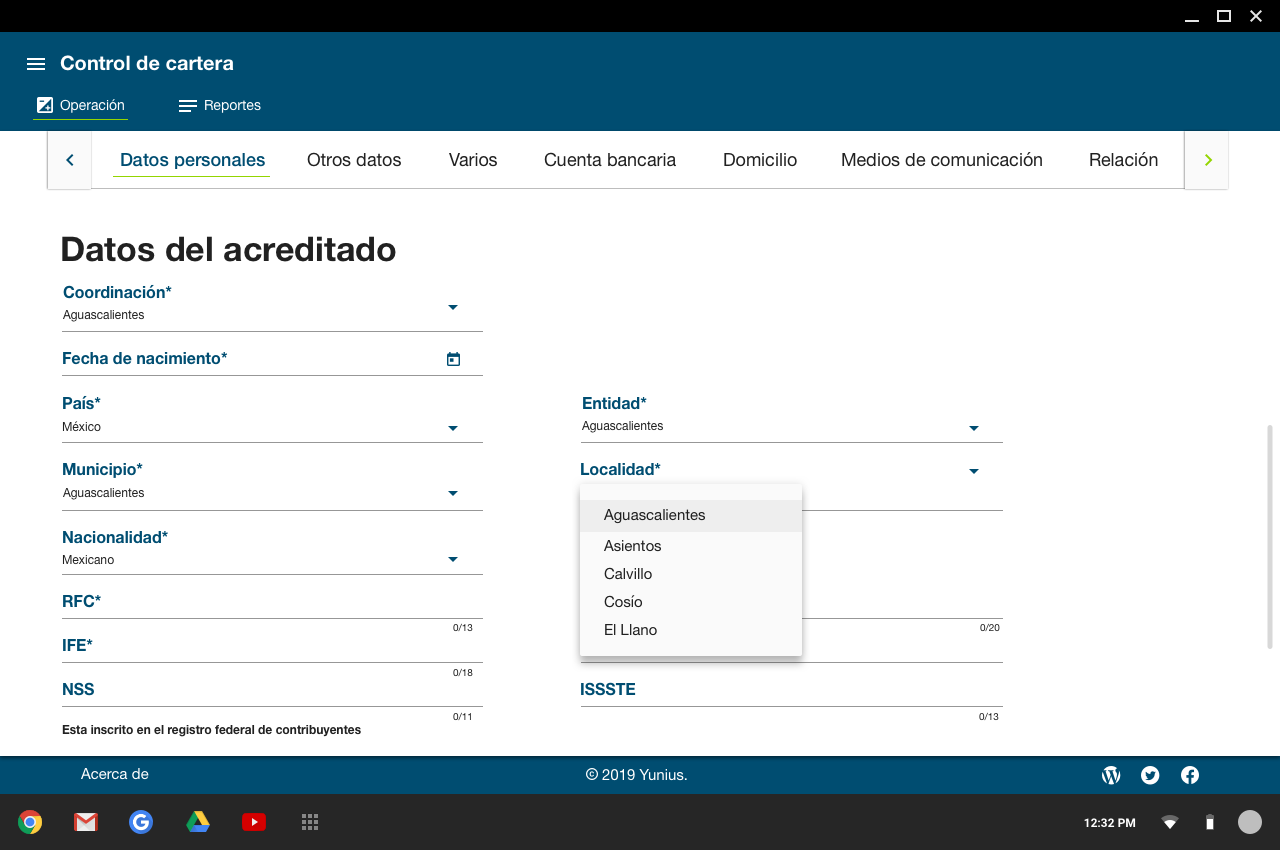
Task: Open the Facebook link in footer
Action: pyautogui.click(x=1190, y=775)
